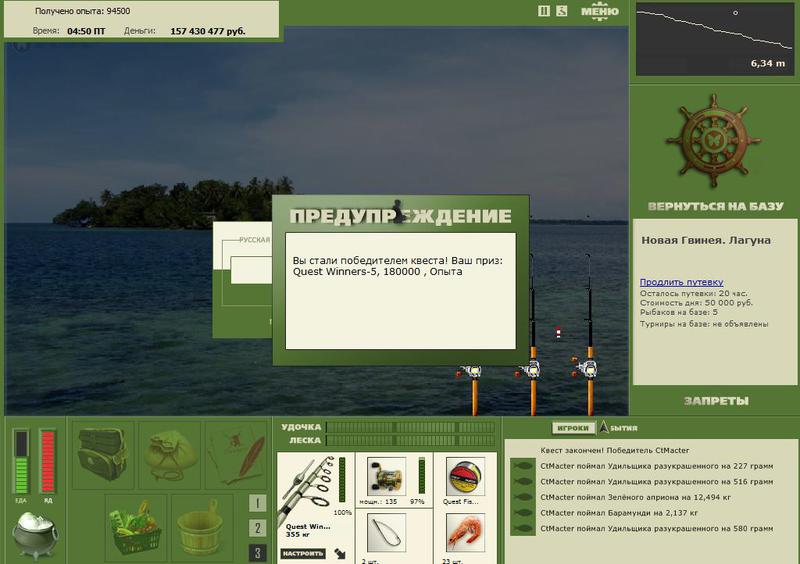Click the УДОЧКА tension bar
800x564 pixels.
coord(411,427)
